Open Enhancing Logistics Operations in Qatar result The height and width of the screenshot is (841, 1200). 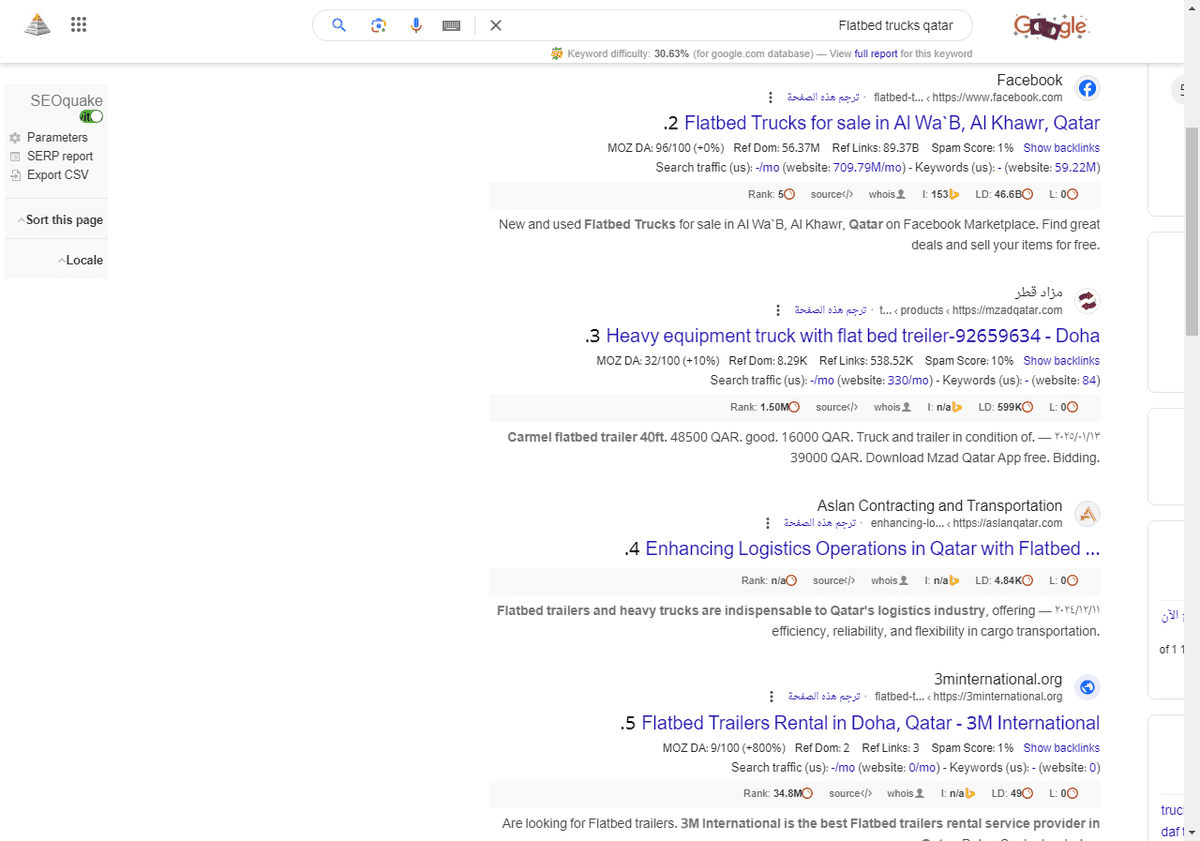coord(873,549)
